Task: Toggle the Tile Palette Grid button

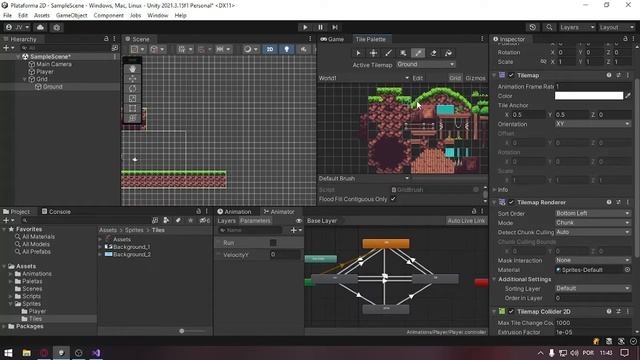Action: 455,78
